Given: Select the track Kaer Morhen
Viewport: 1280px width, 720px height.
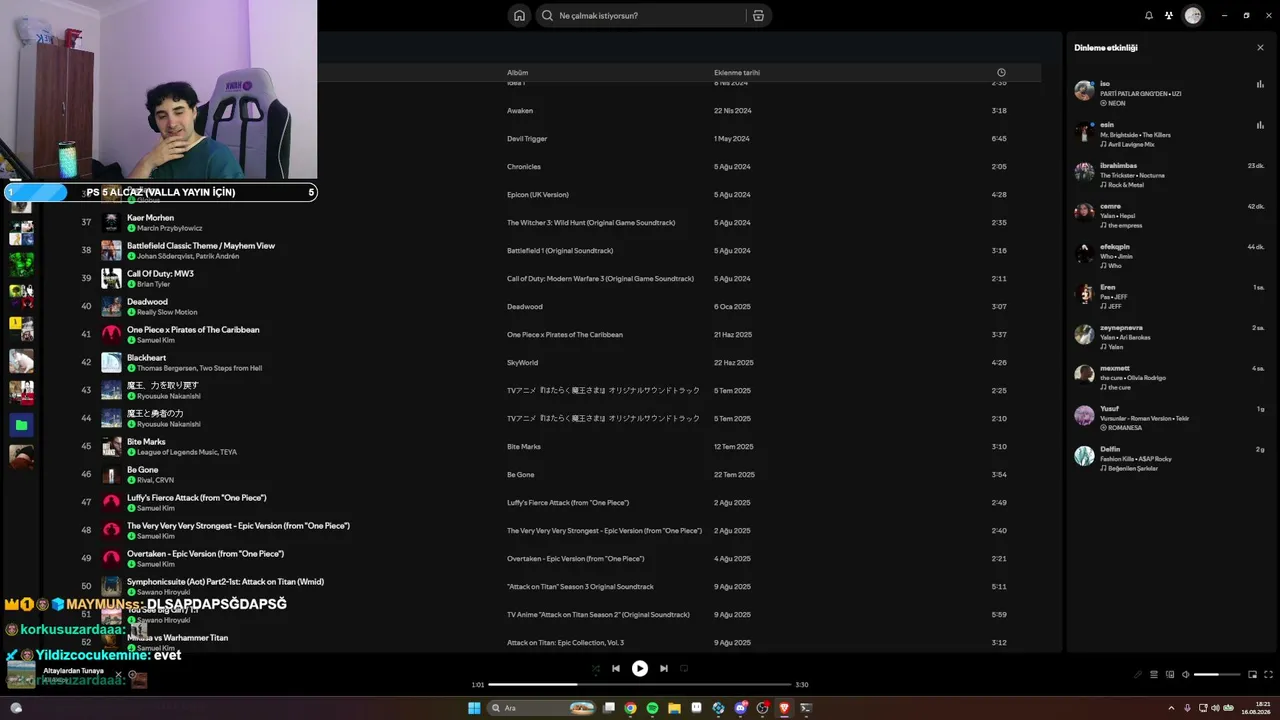Looking at the screenshot, I should (x=150, y=218).
